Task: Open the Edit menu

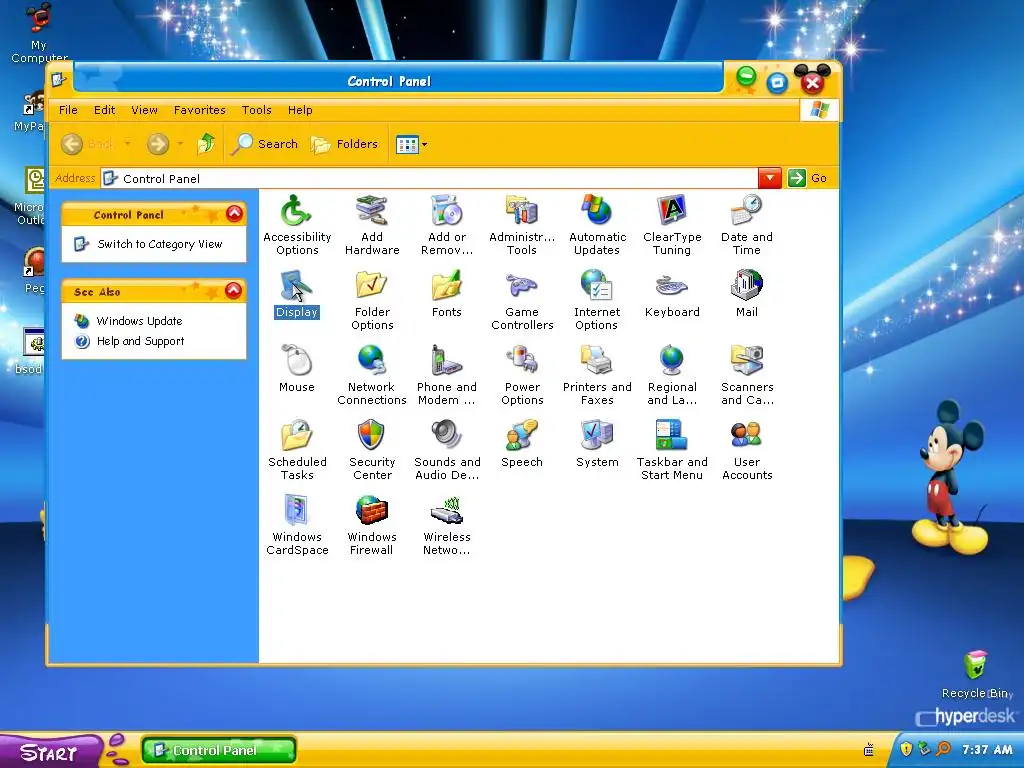Action: (104, 110)
